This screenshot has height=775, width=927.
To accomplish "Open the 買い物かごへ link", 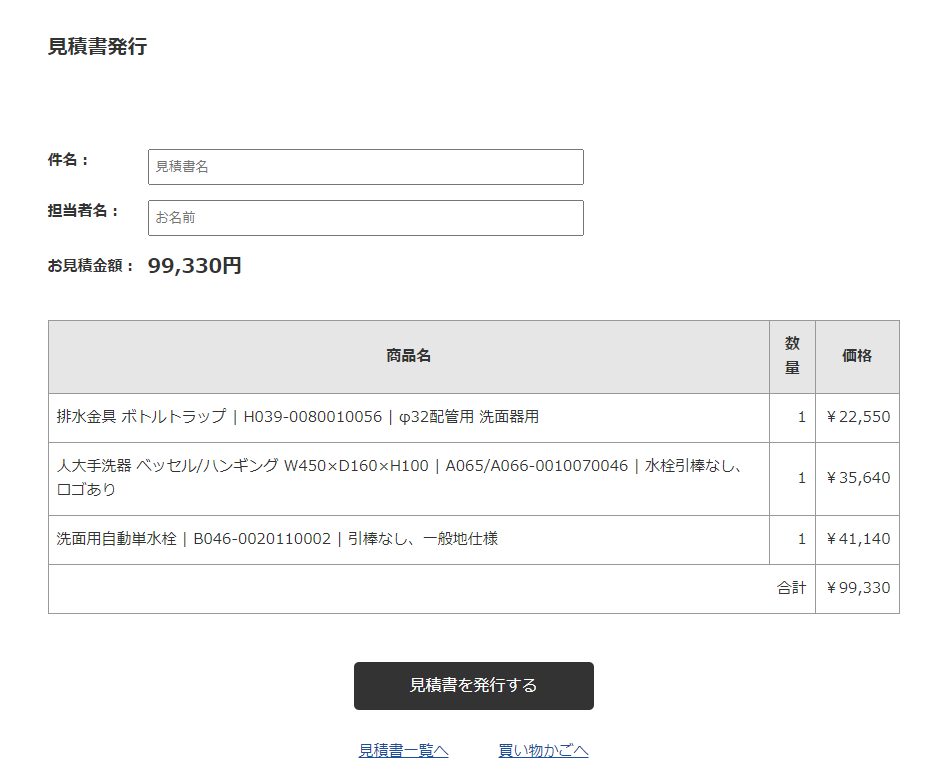I will point(544,749).
